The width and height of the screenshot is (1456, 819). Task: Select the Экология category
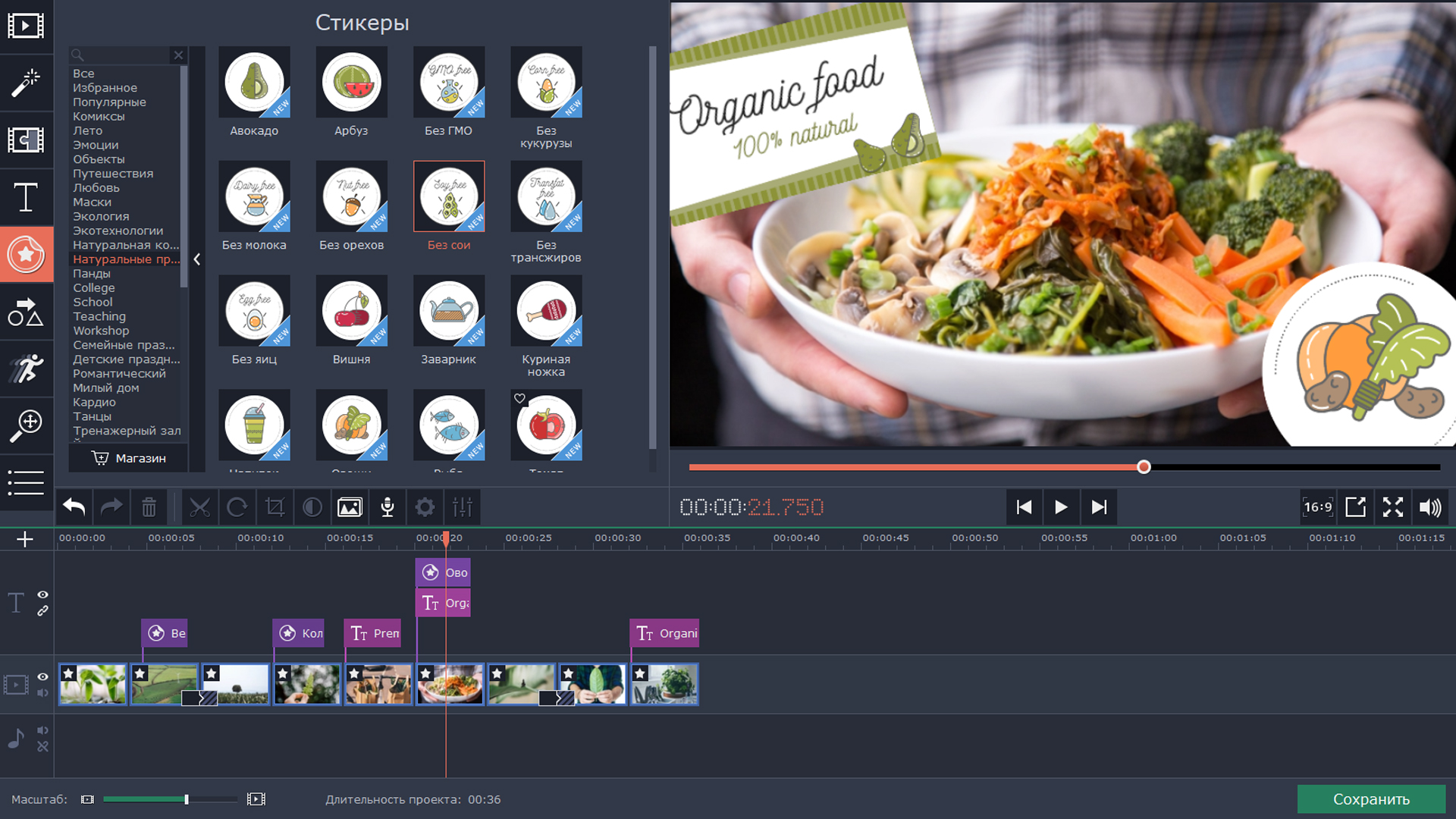click(x=101, y=216)
